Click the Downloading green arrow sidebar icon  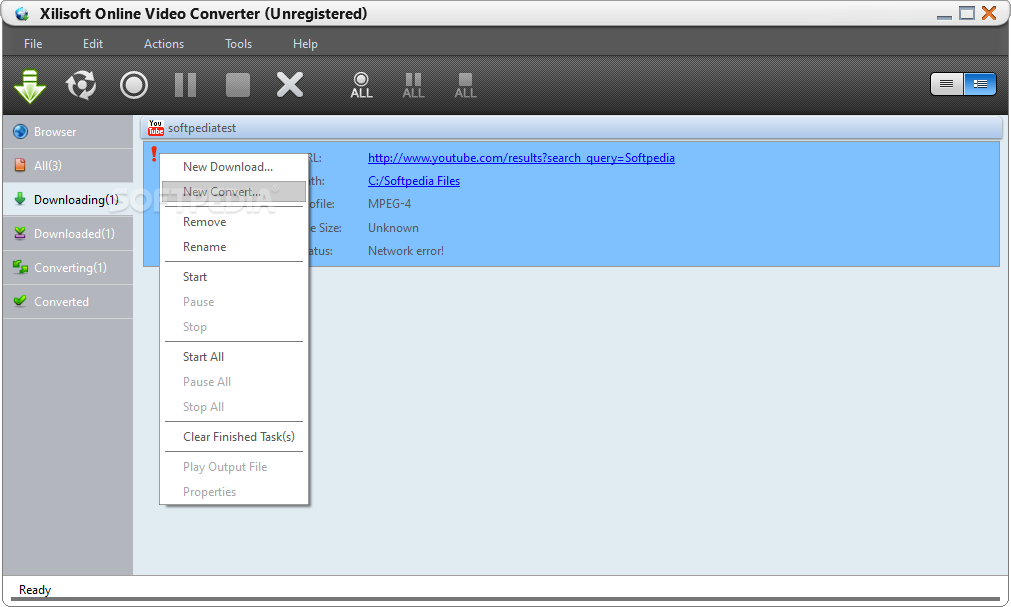[x=20, y=199]
